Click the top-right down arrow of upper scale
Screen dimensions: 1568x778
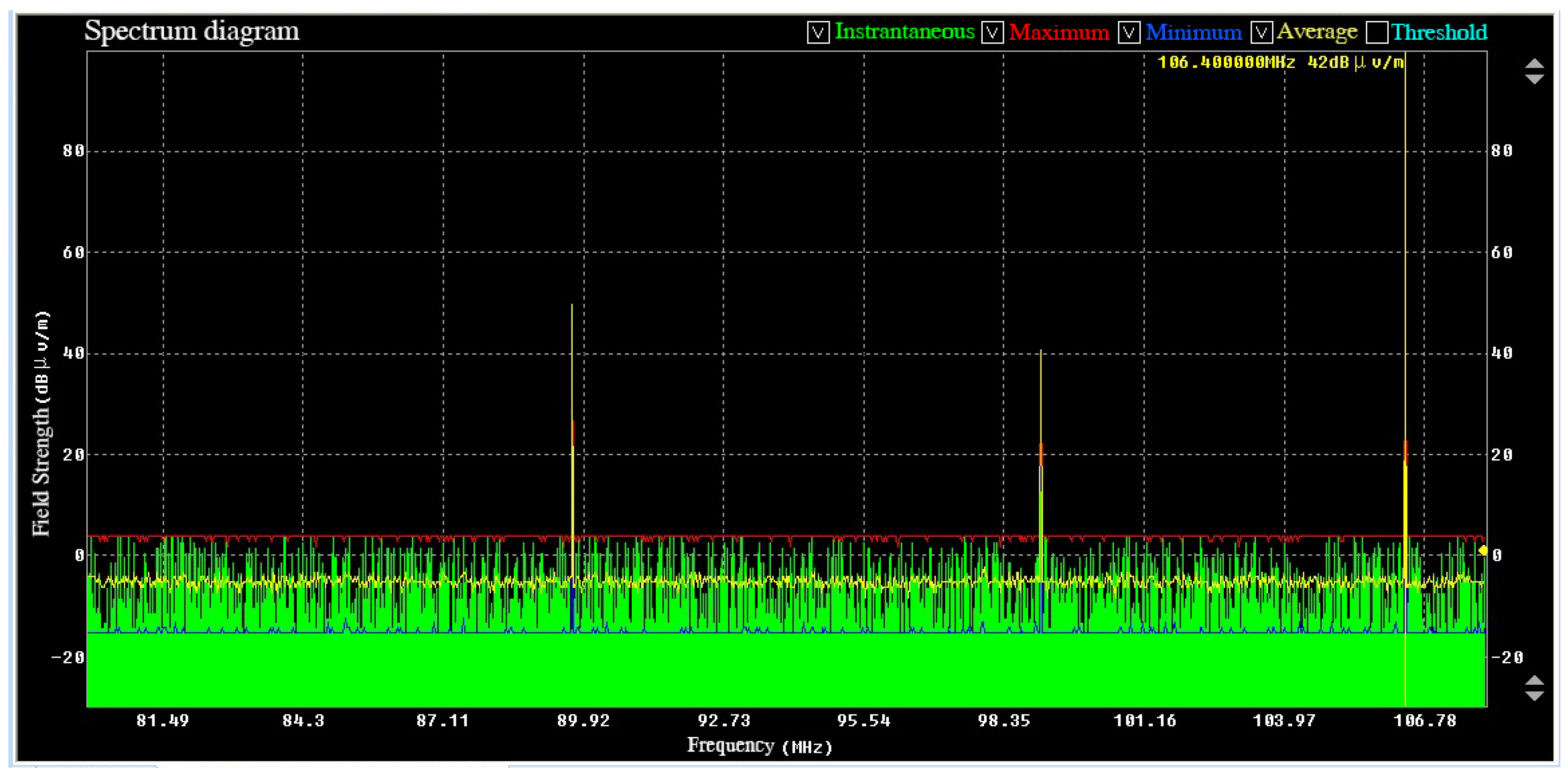(1534, 79)
